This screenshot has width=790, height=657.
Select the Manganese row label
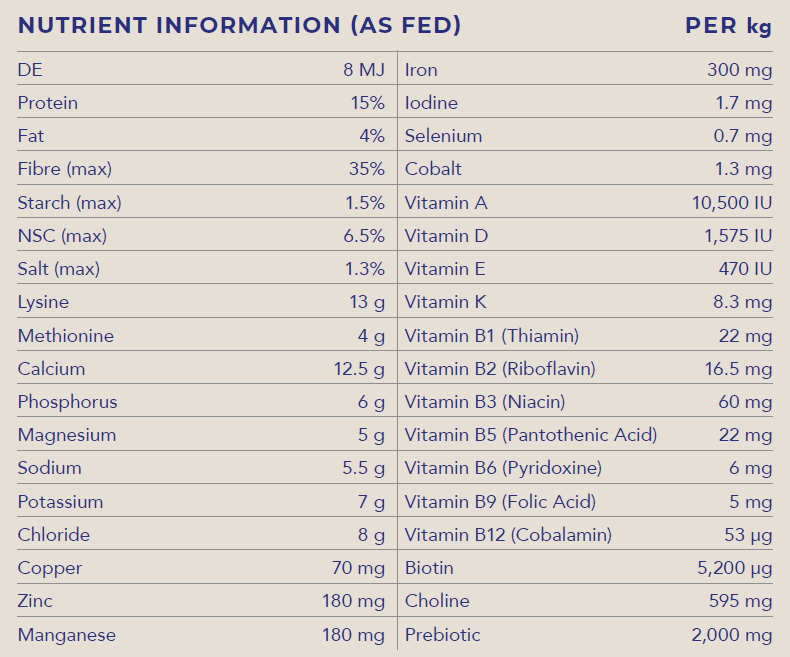(x=66, y=635)
